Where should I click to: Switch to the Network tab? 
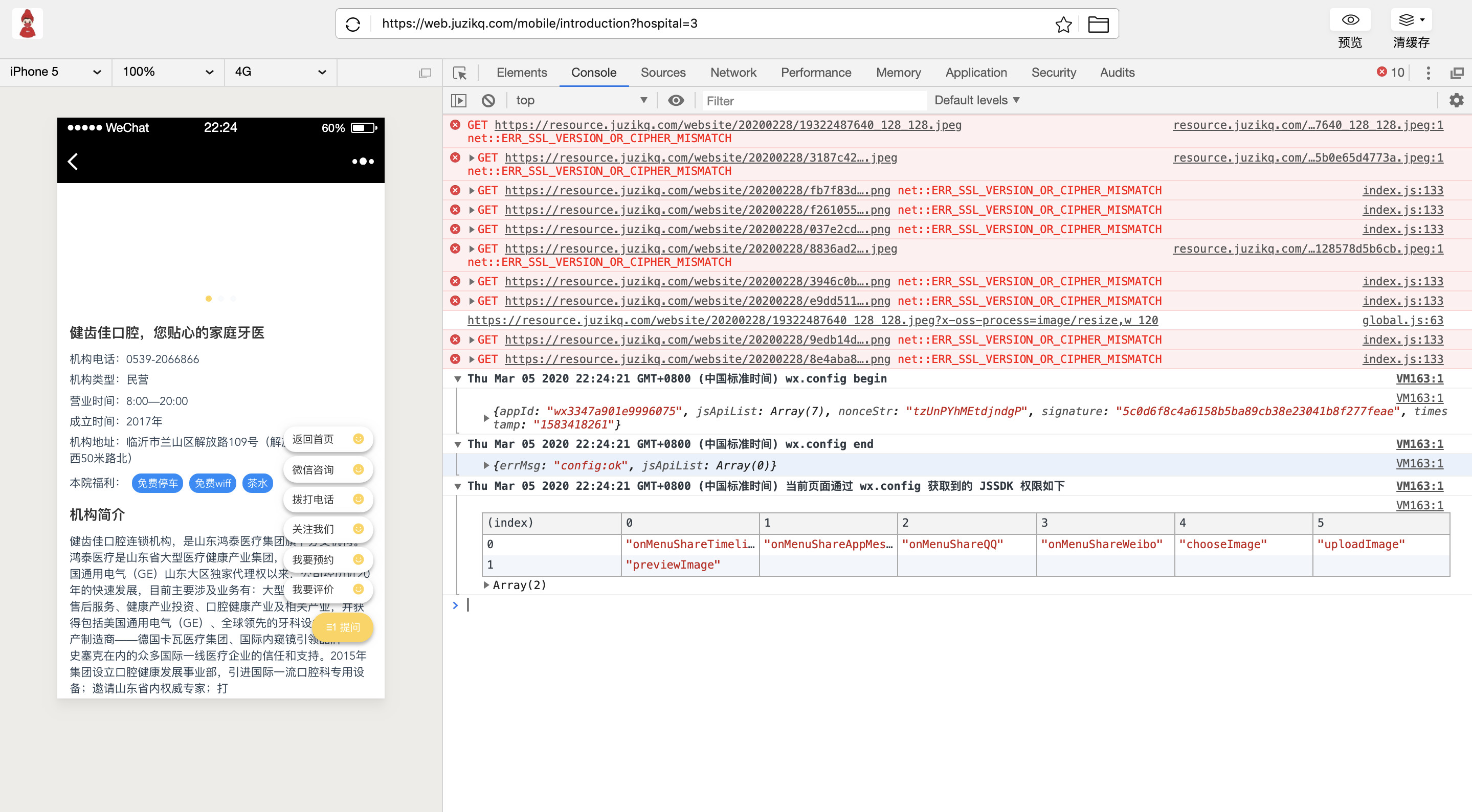(733, 73)
